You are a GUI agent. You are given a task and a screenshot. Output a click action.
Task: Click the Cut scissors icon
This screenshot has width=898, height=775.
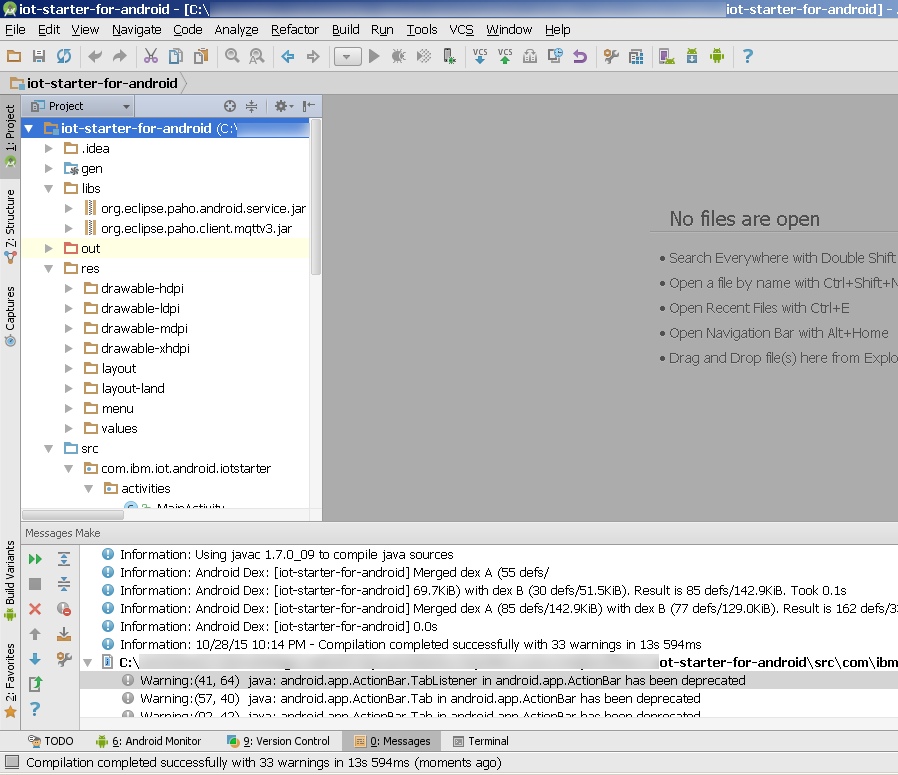click(x=151, y=56)
